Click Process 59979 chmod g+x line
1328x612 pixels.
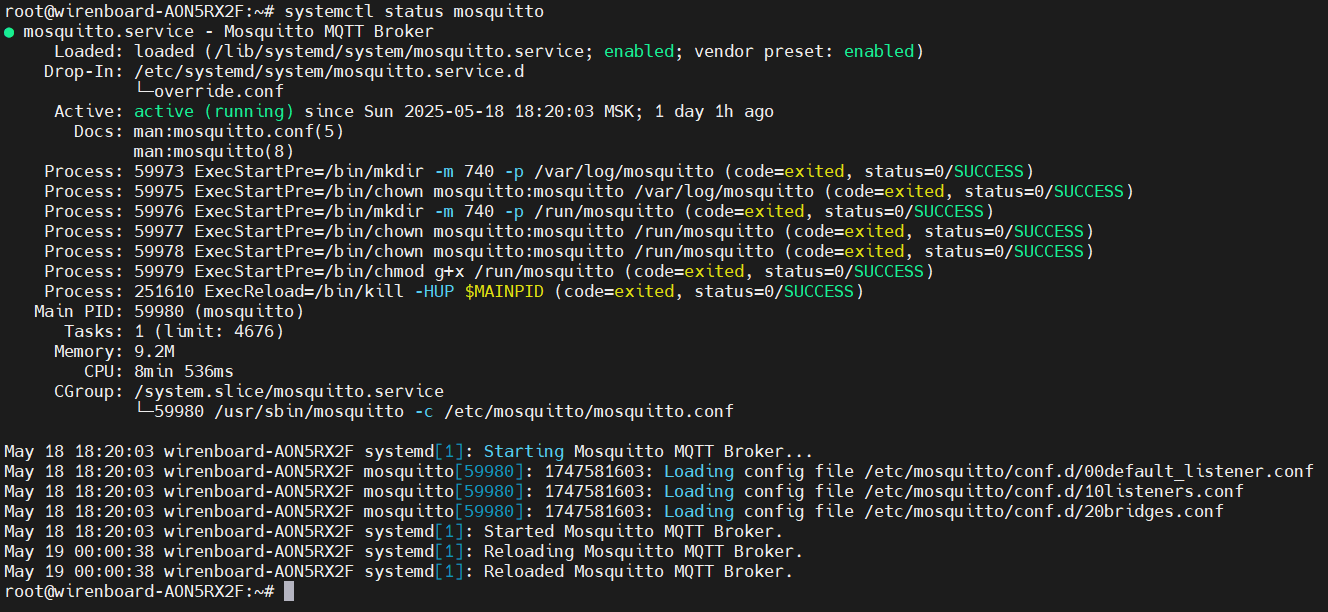tap(489, 271)
